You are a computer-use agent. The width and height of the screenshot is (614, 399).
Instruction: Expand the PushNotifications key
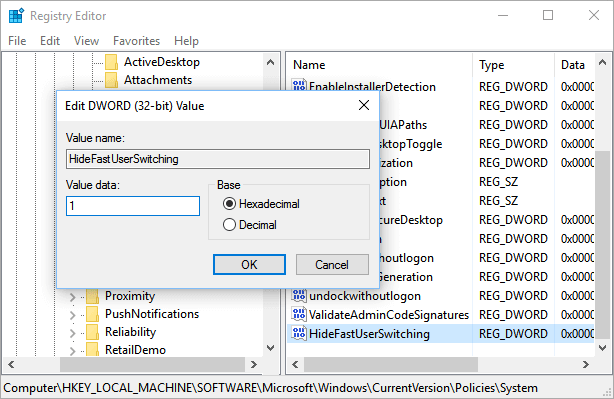click(72, 315)
